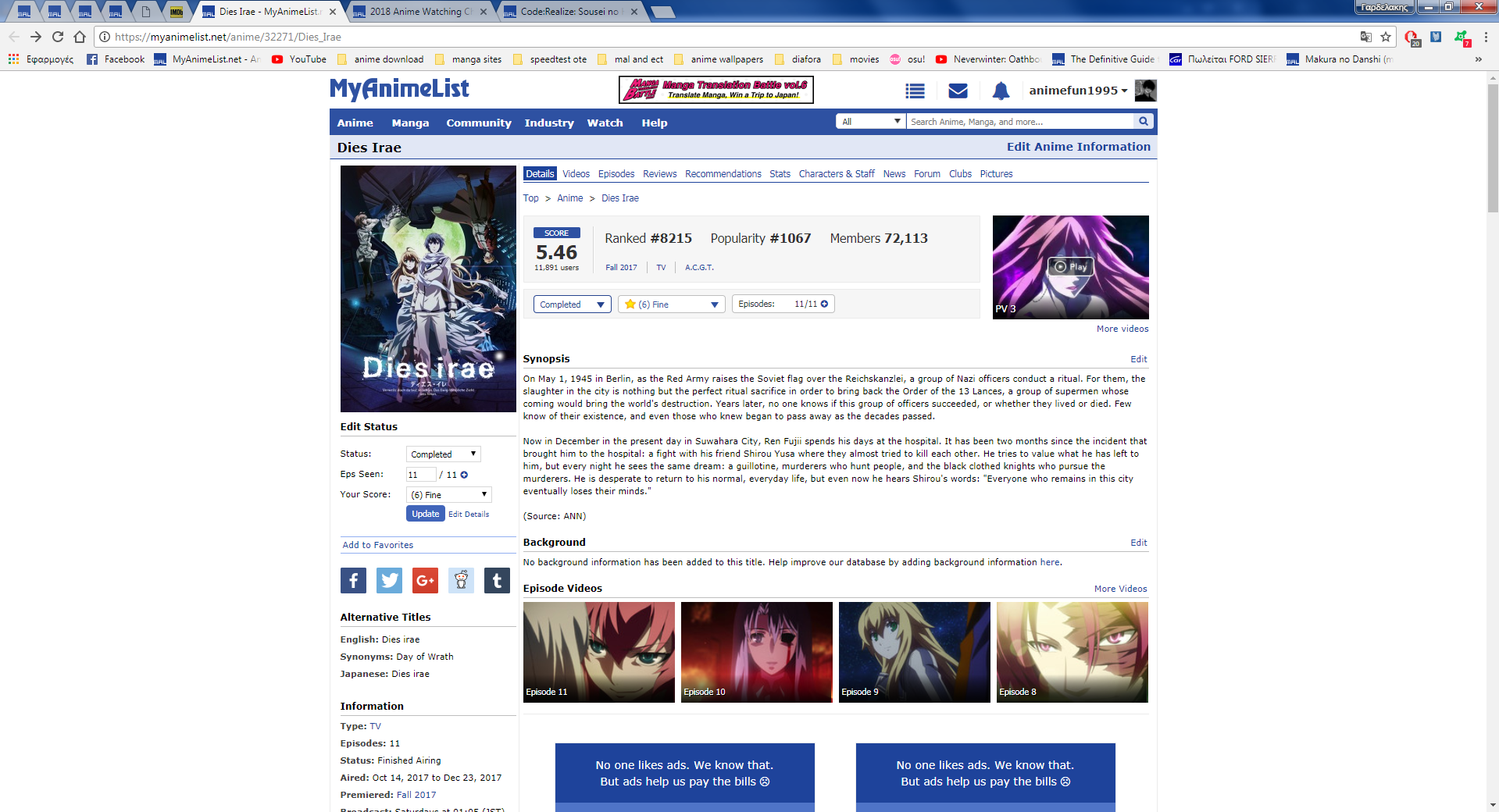The width and height of the screenshot is (1499, 812).
Task: Open the Status dropdown in Edit Status
Action: tap(443, 454)
